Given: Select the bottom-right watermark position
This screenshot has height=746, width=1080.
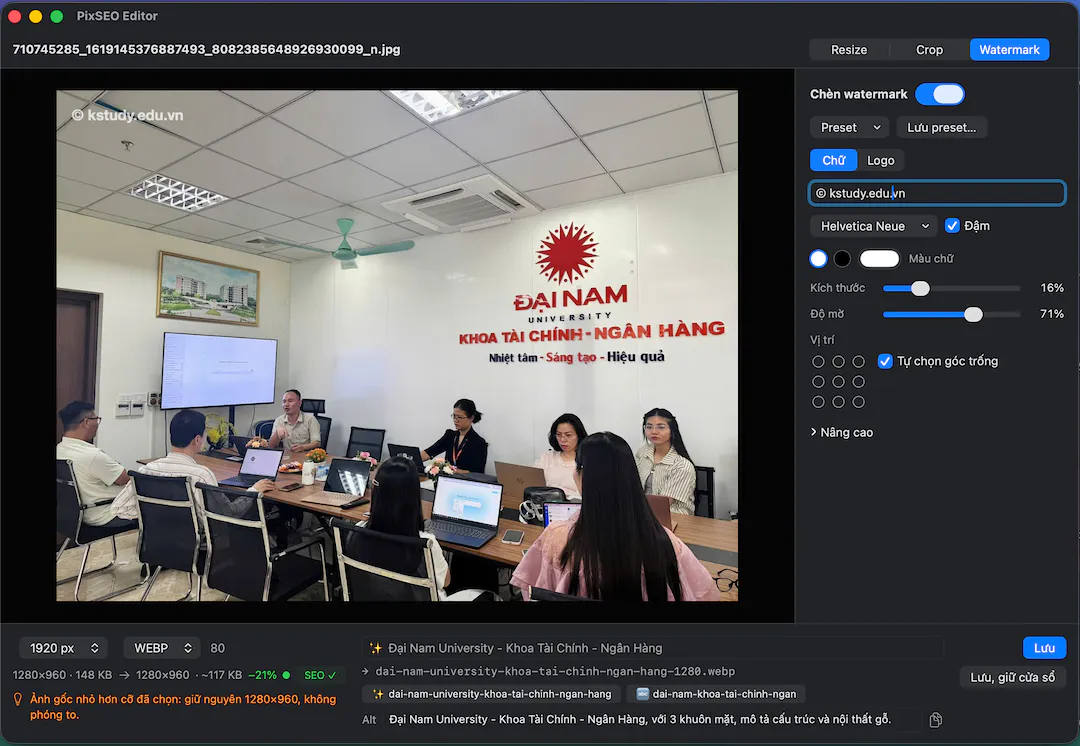Looking at the screenshot, I should pos(858,402).
